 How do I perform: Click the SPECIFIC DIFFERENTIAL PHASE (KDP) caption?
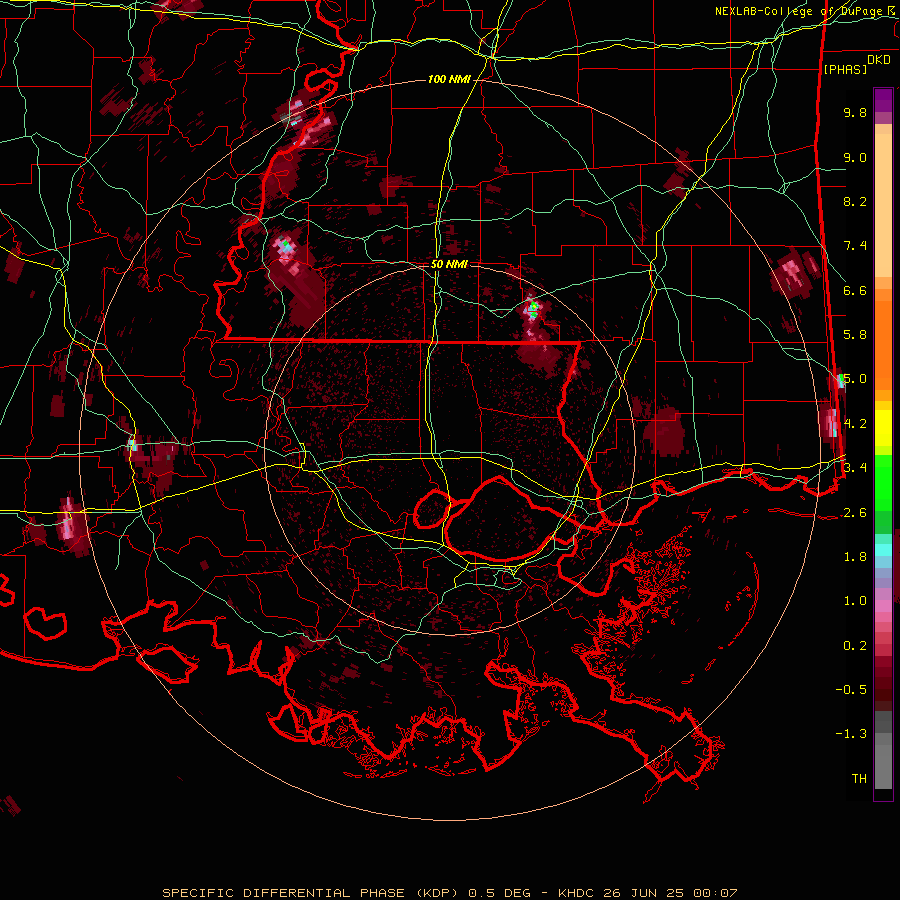(x=309, y=893)
